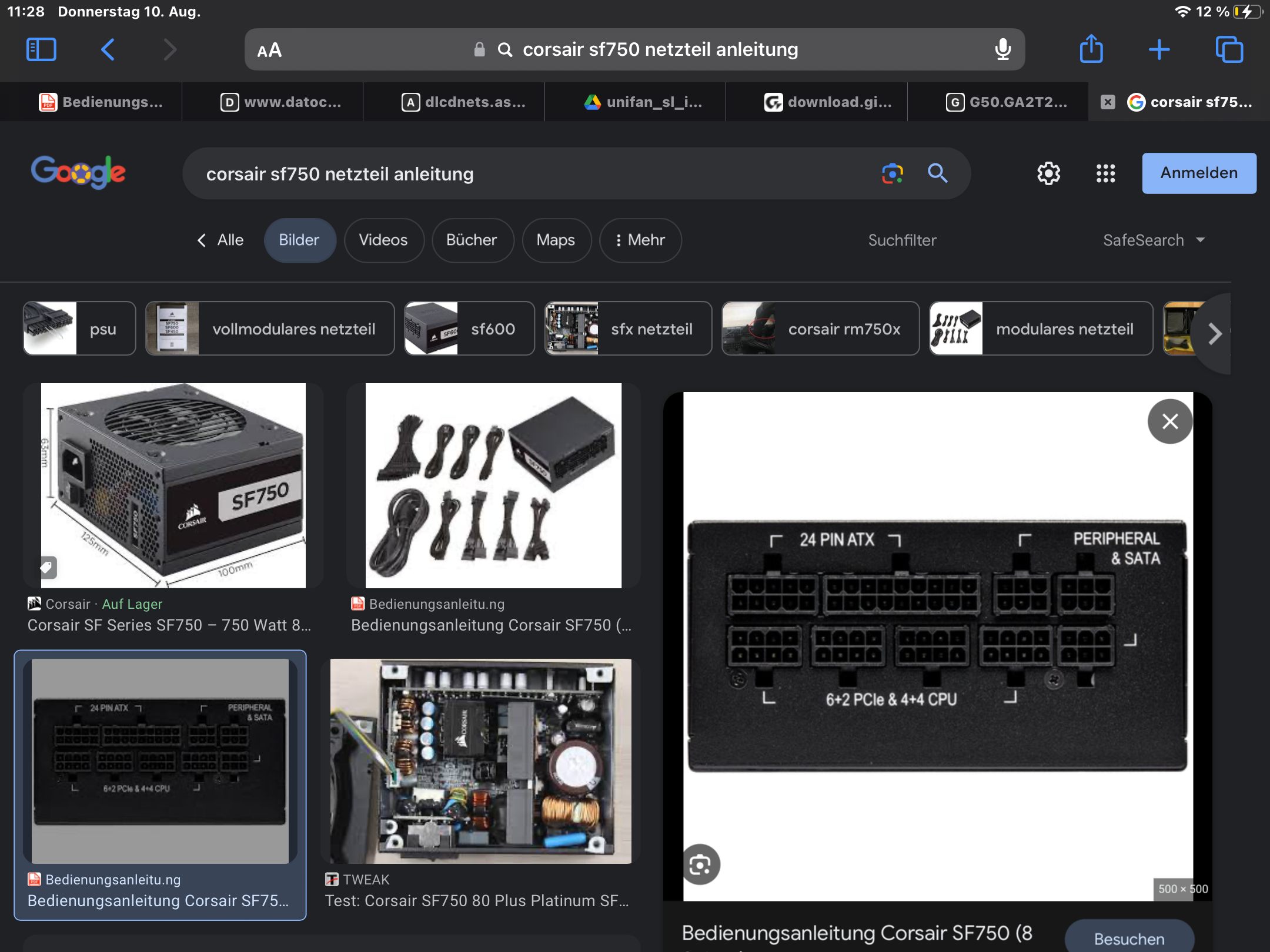The height and width of the screenshot is (952, 1270).
Task: Navigate back using Safari's back arrow
Action: (x=108, y=49)
